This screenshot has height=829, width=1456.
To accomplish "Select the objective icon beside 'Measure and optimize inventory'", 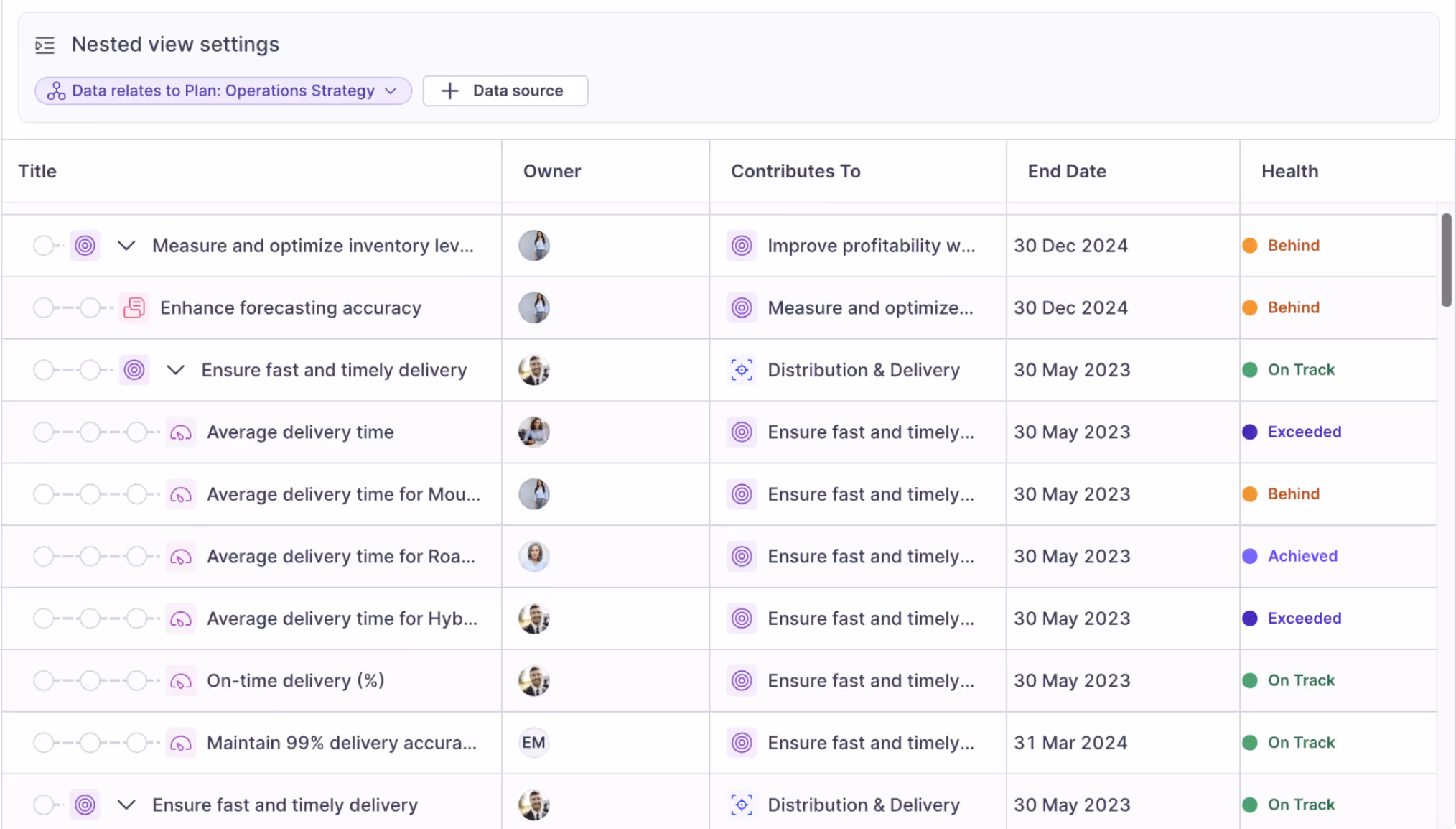I will pyautogui.click(x=85, y=245).
